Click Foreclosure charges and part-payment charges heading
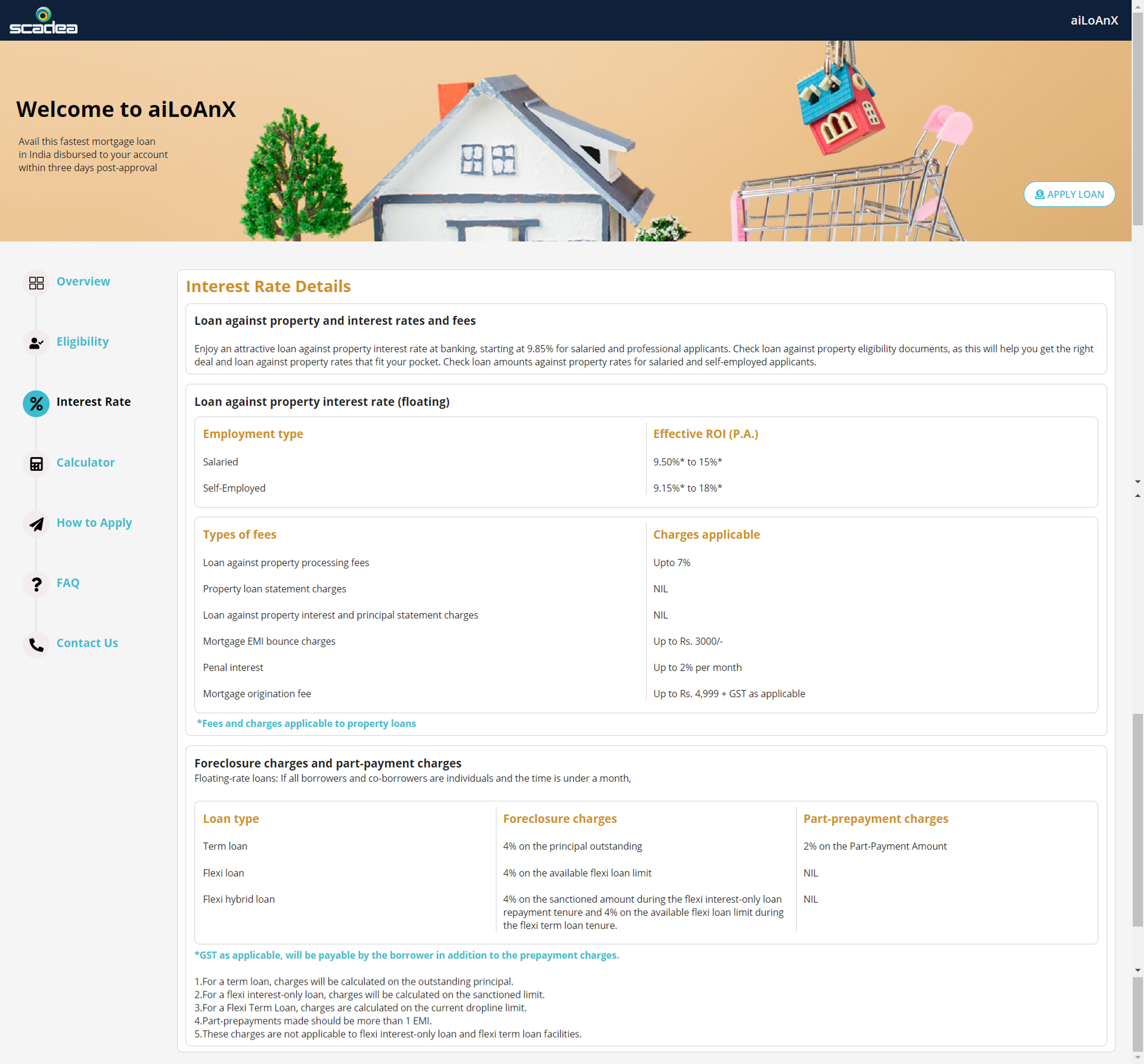This screenshot has height=1064, width=1144. (x=328, y=763)
